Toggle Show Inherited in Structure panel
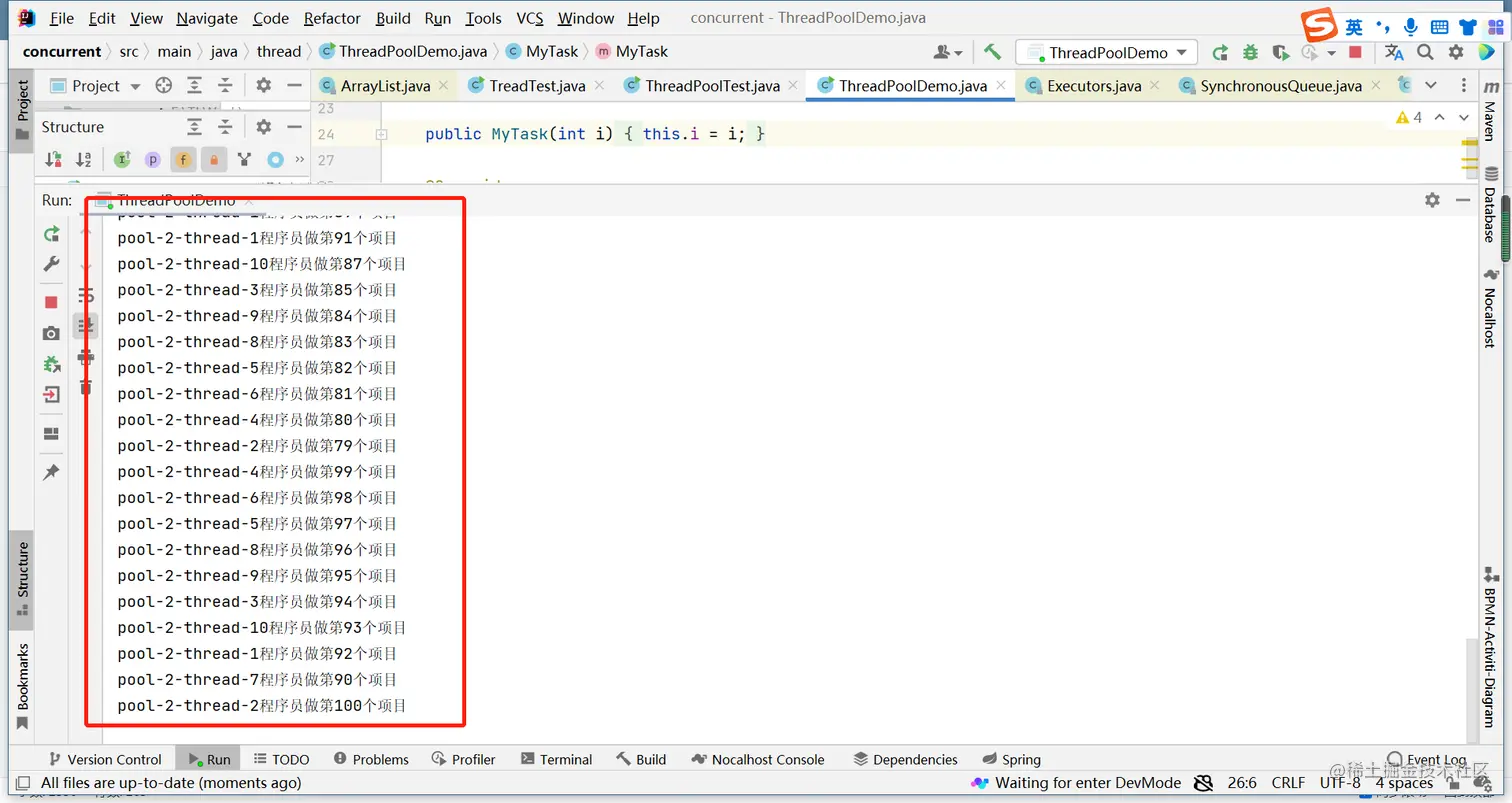The height and width of the screenshot is (803, 1512). 122,159
